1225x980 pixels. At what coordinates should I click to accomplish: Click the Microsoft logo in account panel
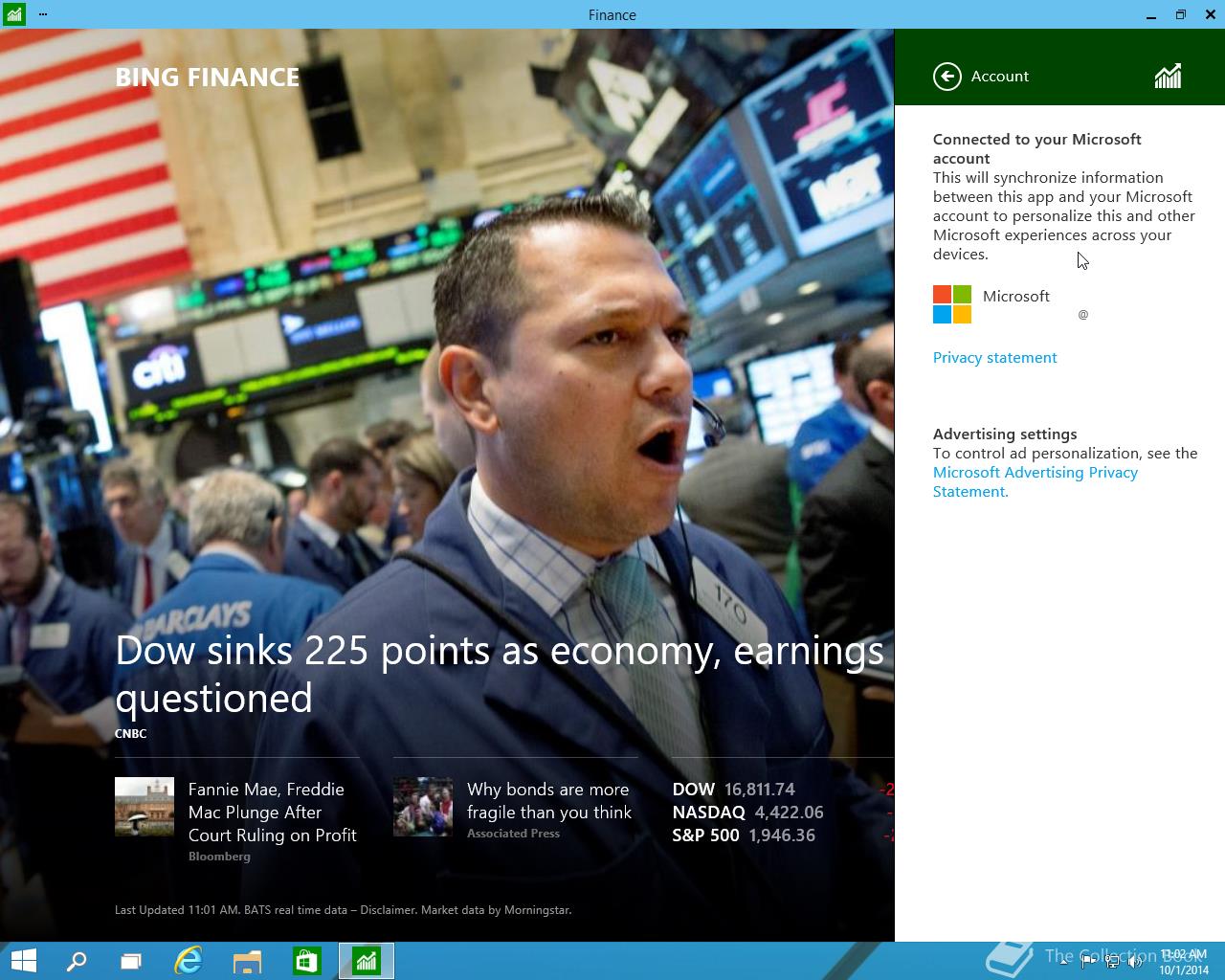tap(952, 304)
